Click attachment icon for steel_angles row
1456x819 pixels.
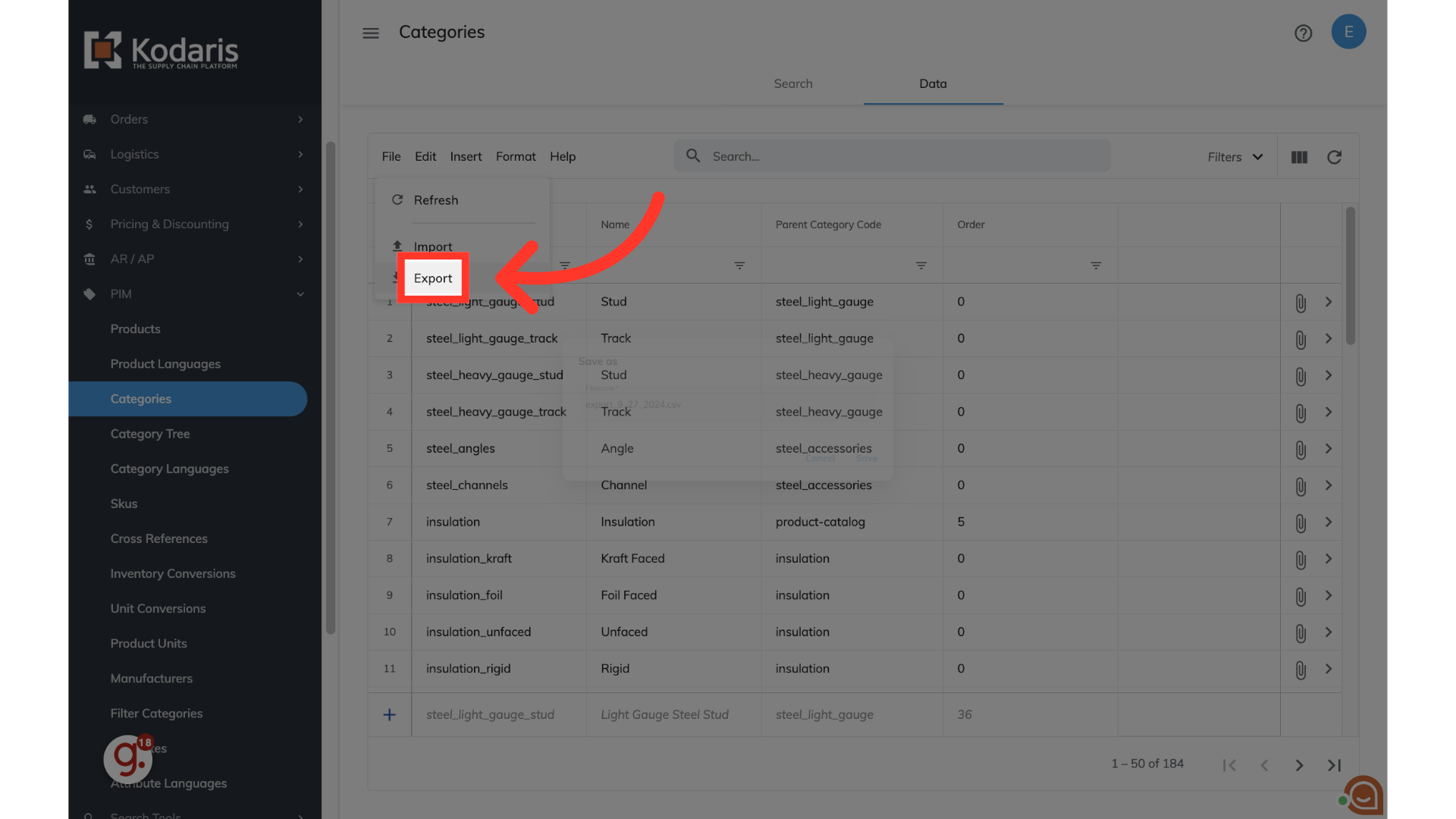coord(1300,450)
